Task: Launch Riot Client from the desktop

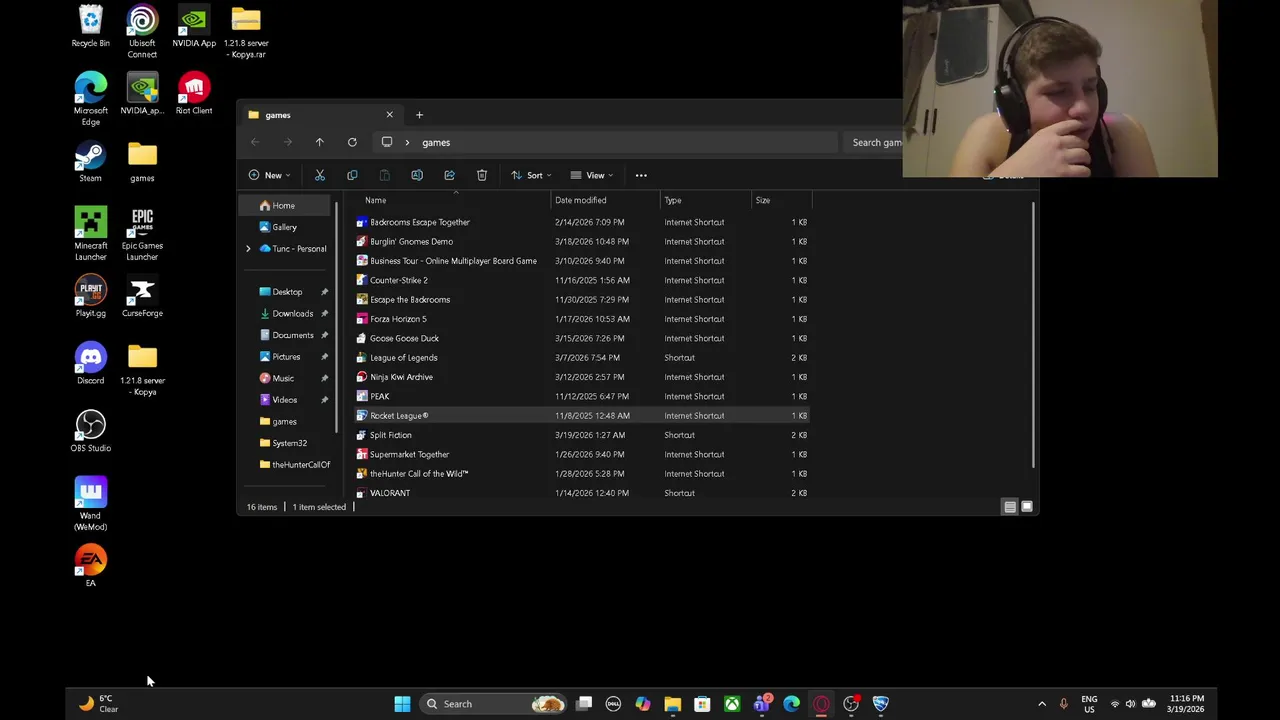Action: point(194,94)
